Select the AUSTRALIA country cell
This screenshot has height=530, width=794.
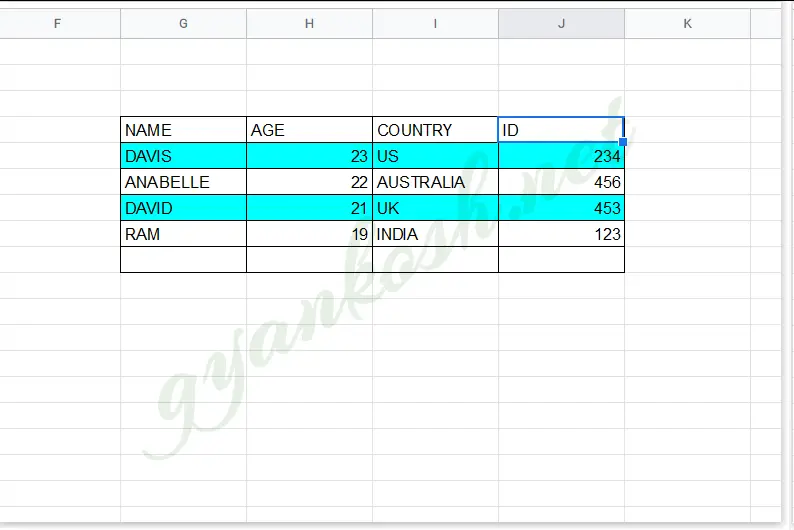click(435, 182)
